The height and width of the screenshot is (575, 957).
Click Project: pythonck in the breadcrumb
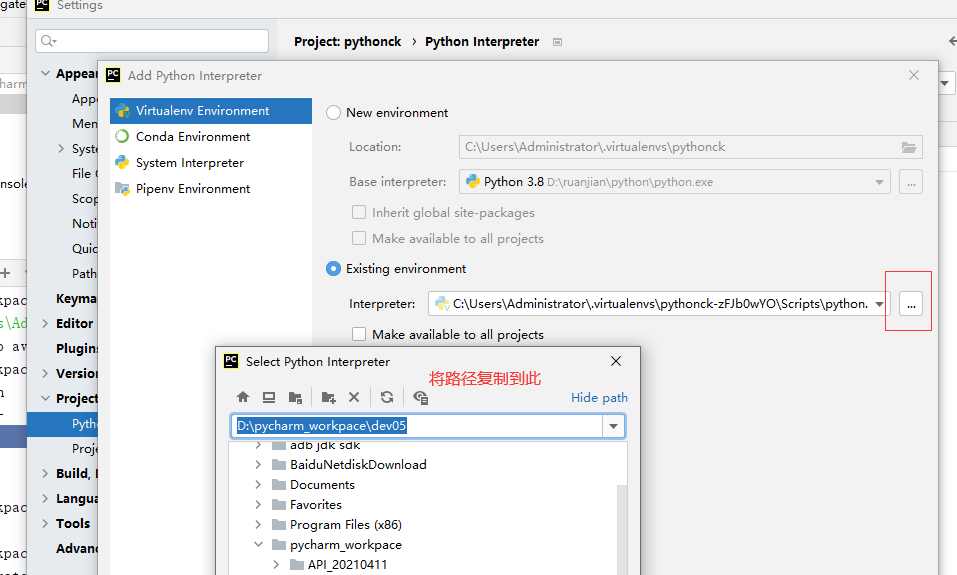click(x=347, y=42)
